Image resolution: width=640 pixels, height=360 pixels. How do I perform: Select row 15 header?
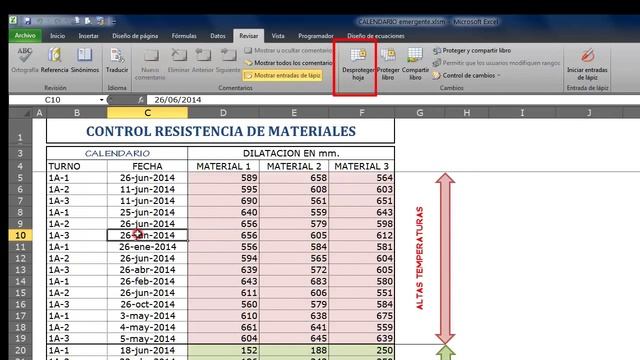click(x=20, y=293)
